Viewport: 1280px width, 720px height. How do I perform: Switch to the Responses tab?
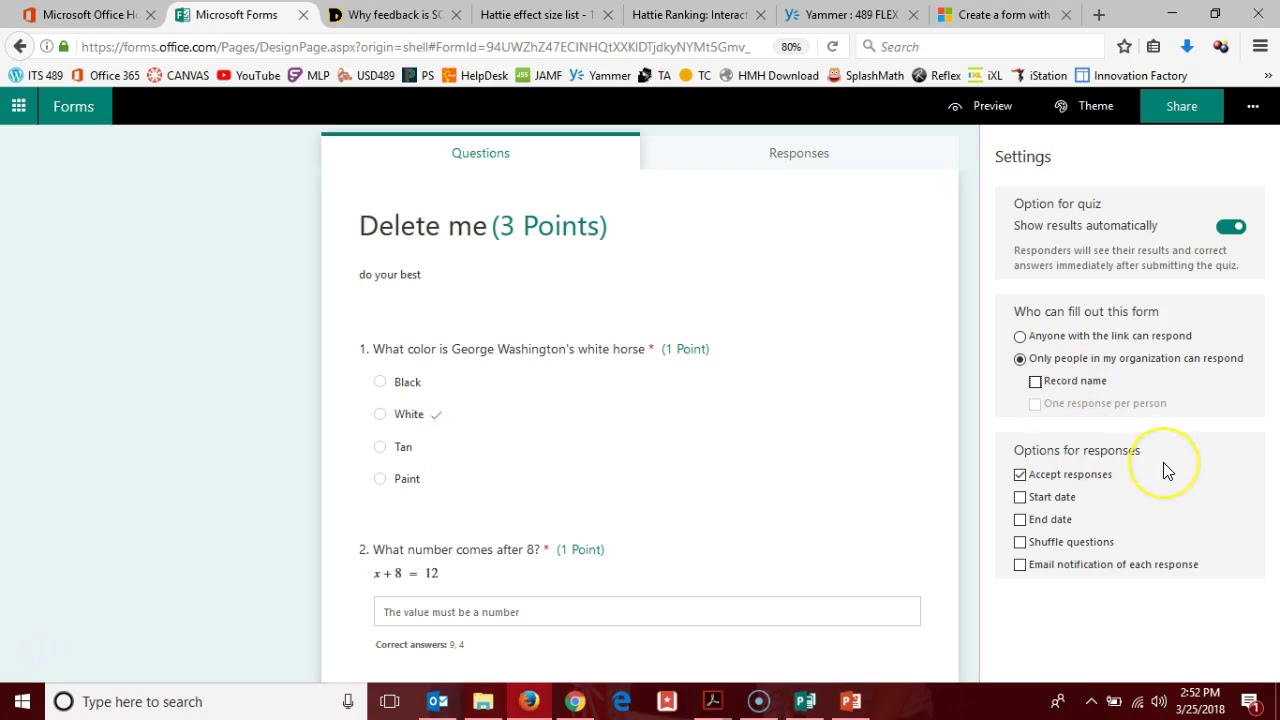pyautogui.click(x=799, y=153)
